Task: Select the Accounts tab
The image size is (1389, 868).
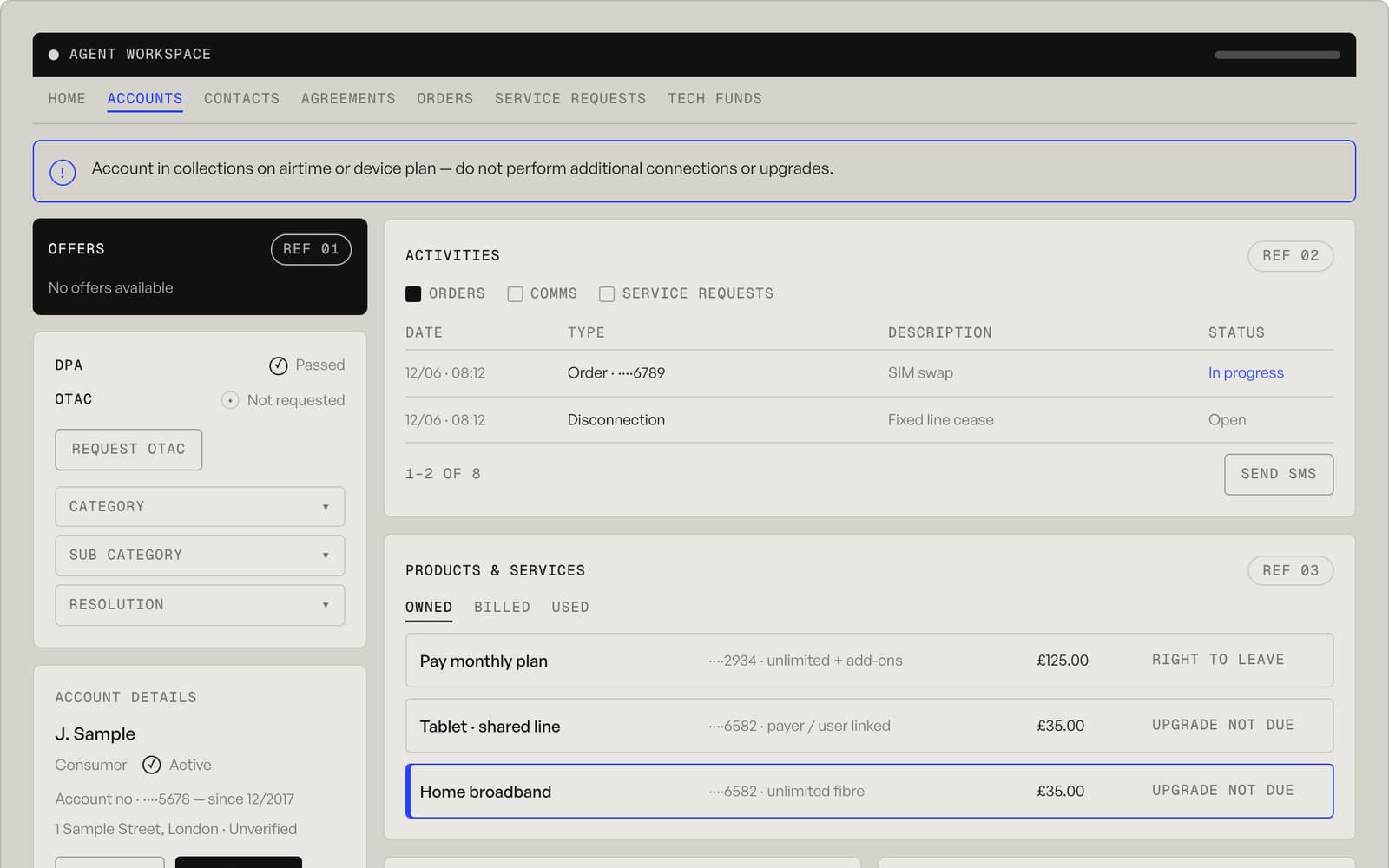Action: tap(145, 99)
